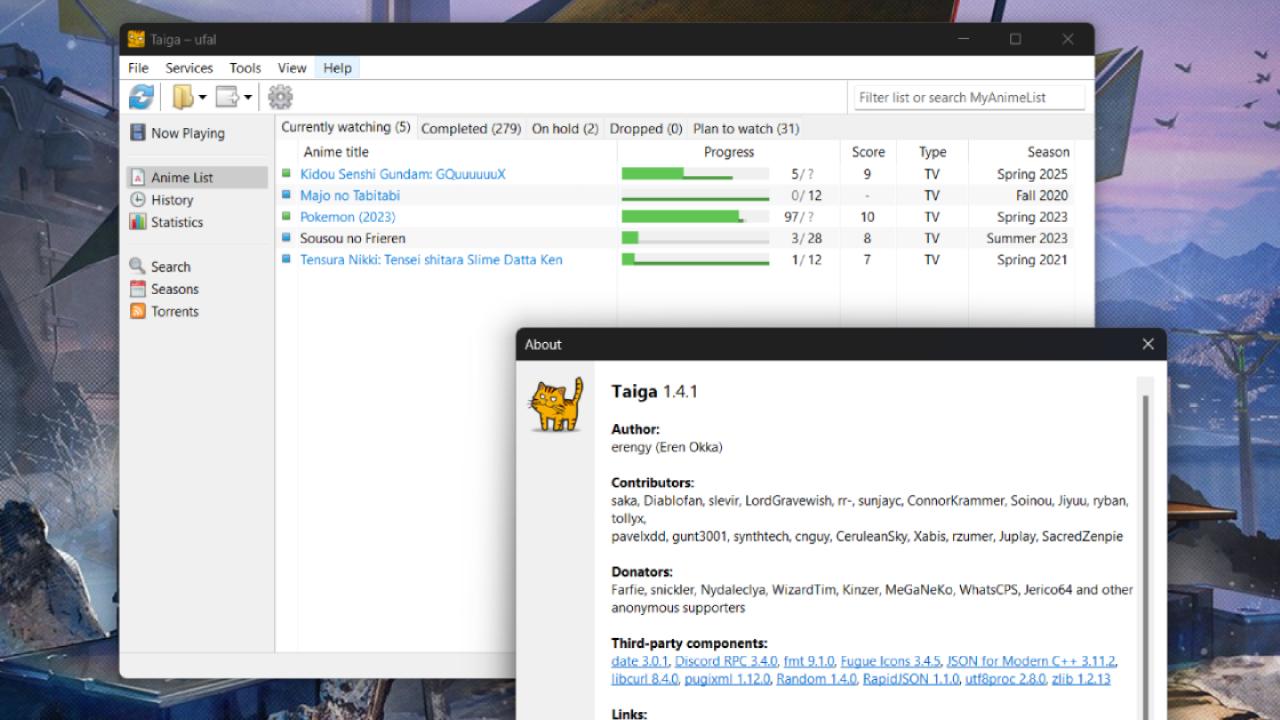
Task: Sort by the Type column header
Action: coord(932,152)
